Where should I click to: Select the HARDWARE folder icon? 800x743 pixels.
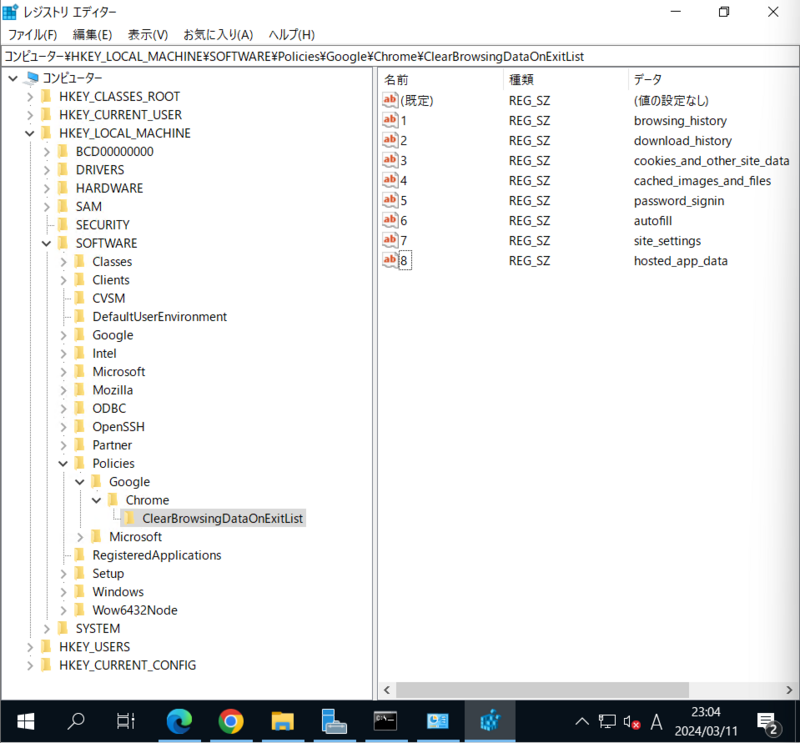tap(63, 188)
